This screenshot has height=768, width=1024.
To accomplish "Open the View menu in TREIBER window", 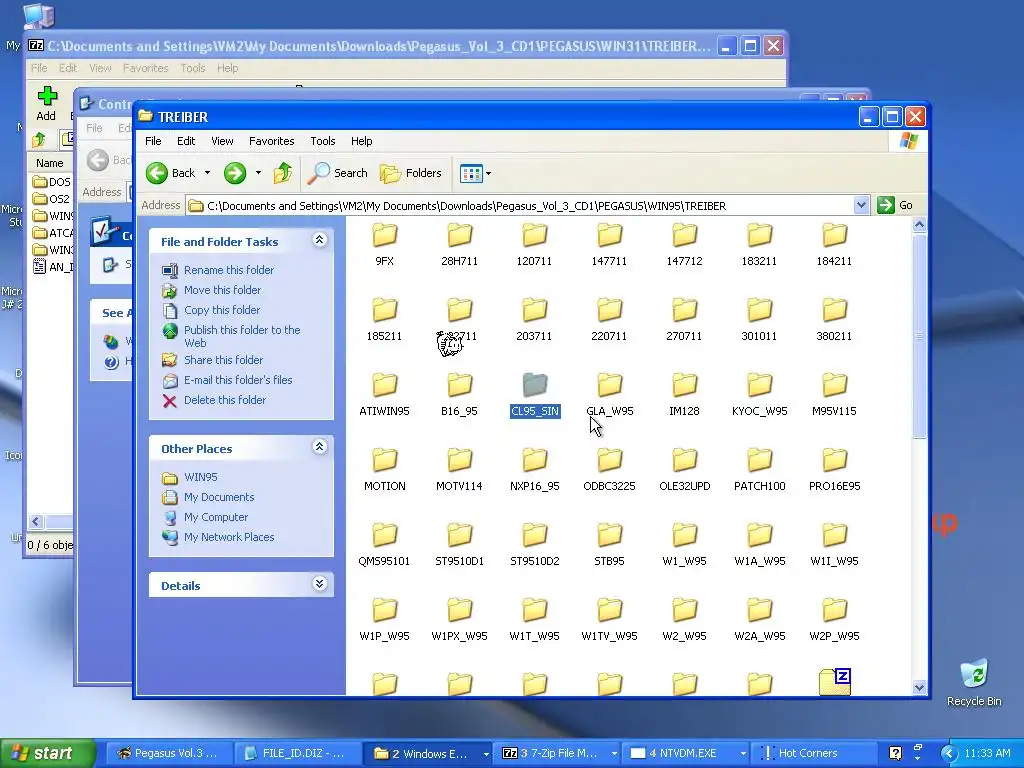I will (222, 141).
